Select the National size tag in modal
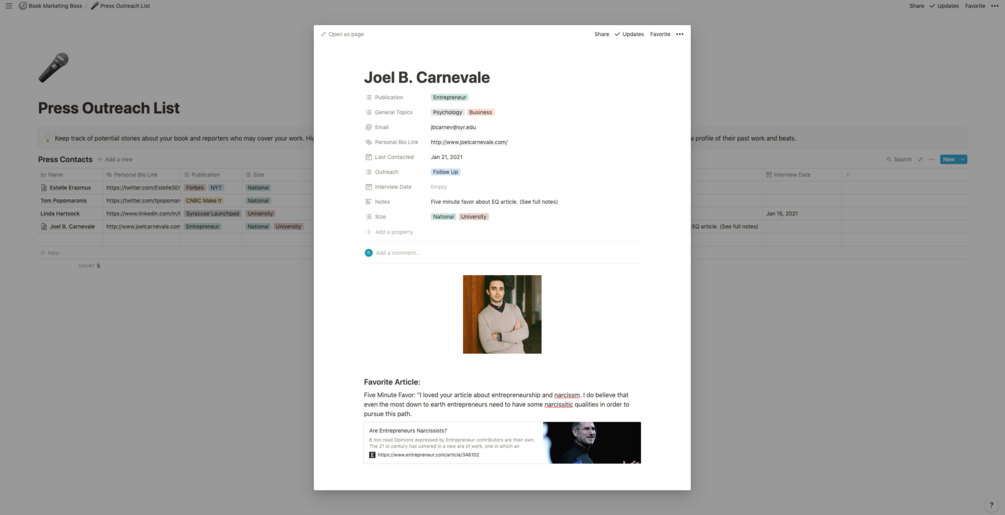 coord(443,217)
